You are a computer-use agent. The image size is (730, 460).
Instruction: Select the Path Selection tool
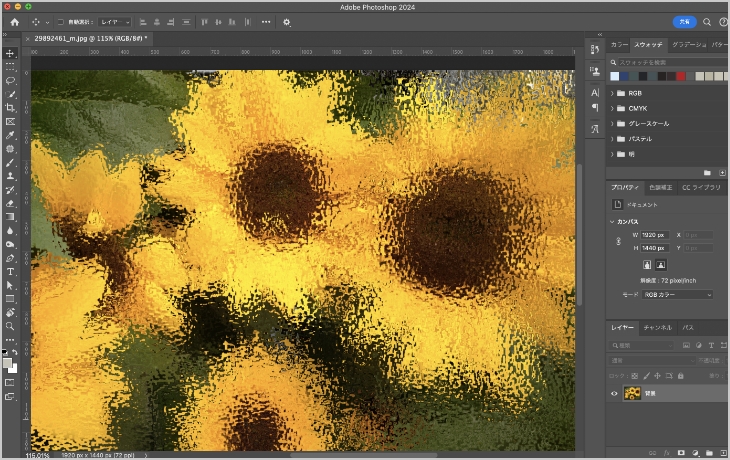(x=10, y=285)
